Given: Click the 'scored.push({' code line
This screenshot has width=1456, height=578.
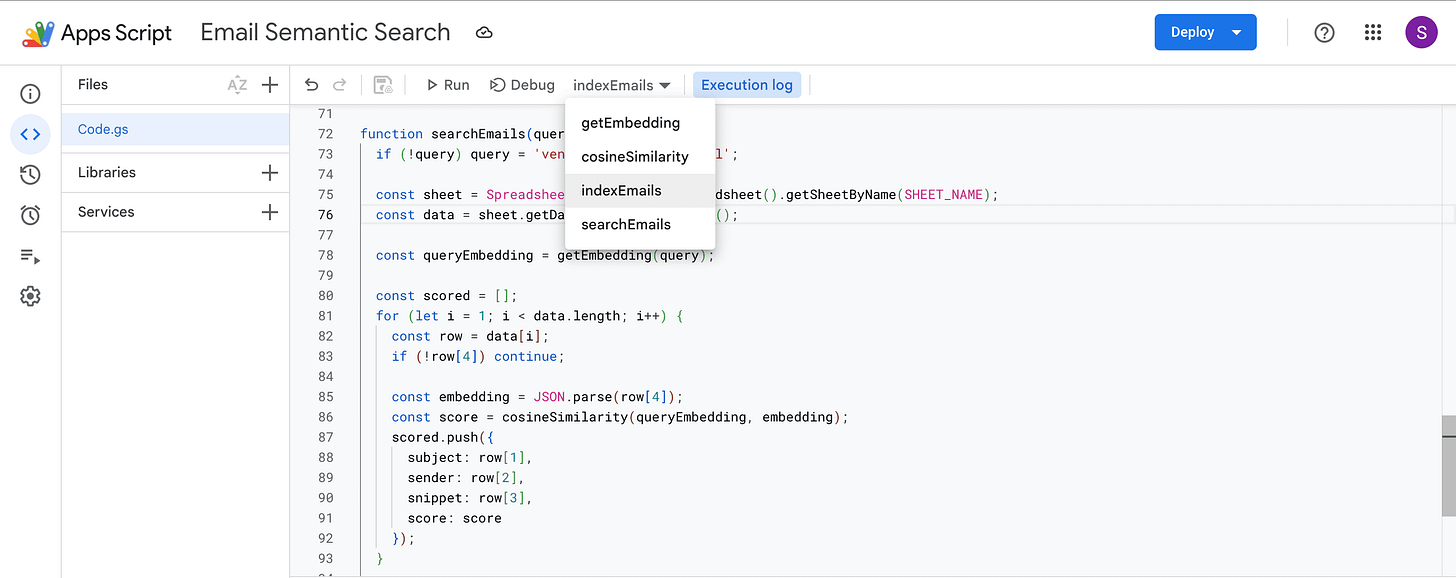Looking at the screenshot, I should point(442,437).
